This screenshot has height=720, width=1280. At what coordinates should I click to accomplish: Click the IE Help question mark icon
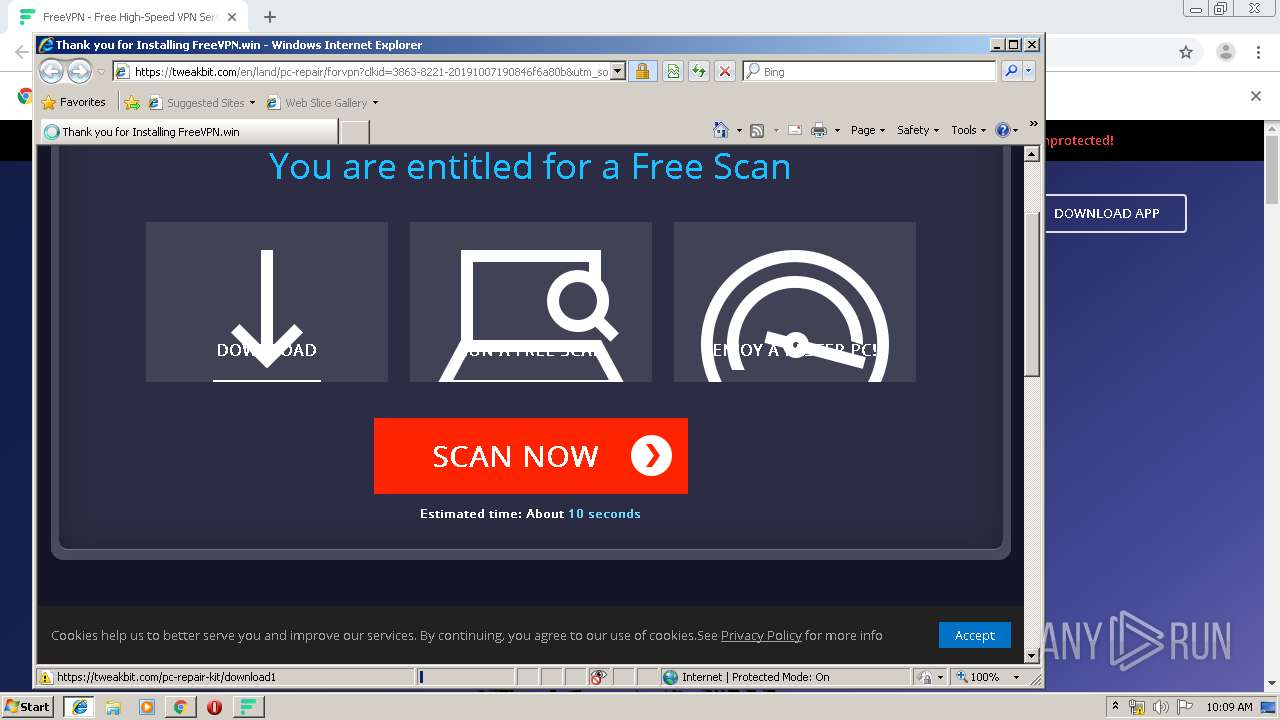[x=1003, y=130]
